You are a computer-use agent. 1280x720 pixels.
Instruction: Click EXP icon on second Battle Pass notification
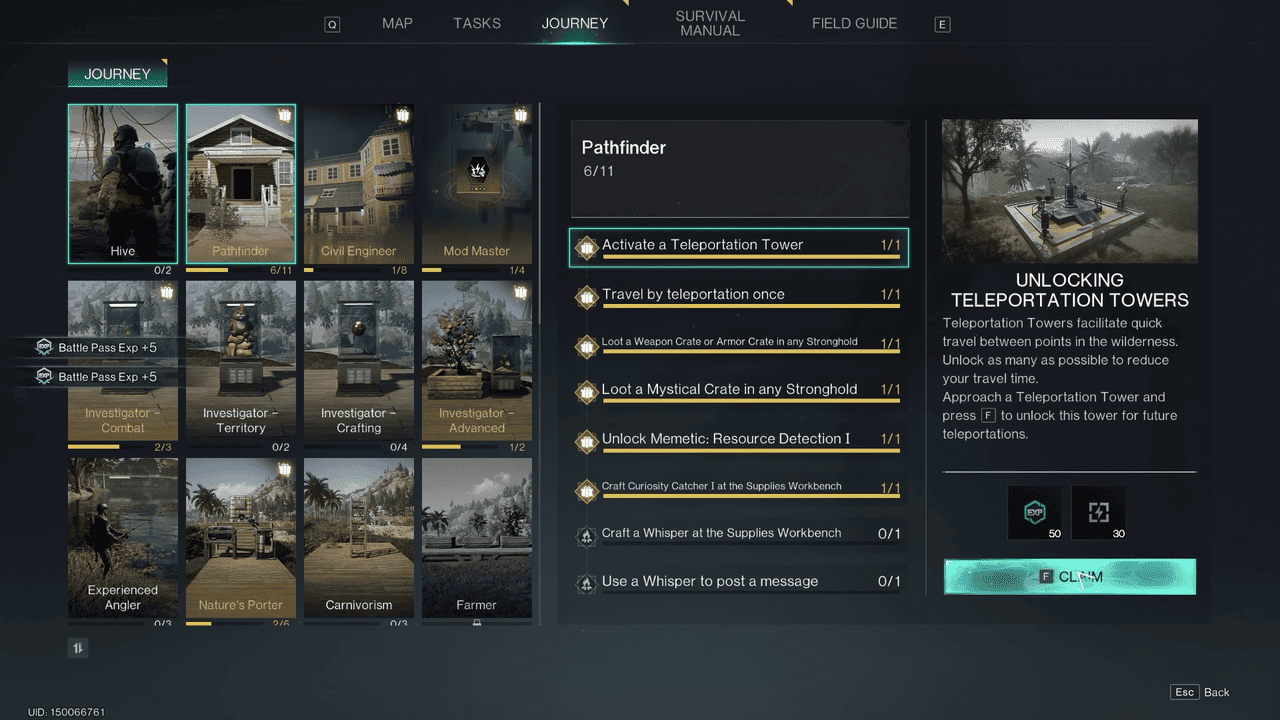(44, 377)
